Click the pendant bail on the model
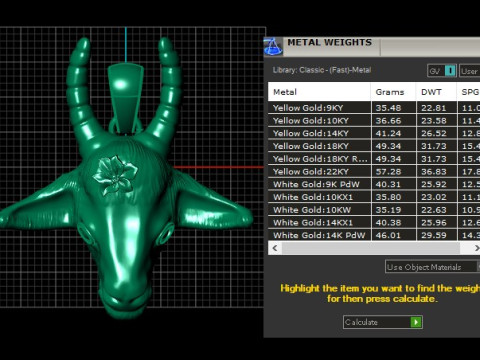The image size is (480, 360). (x=125, y=98)
